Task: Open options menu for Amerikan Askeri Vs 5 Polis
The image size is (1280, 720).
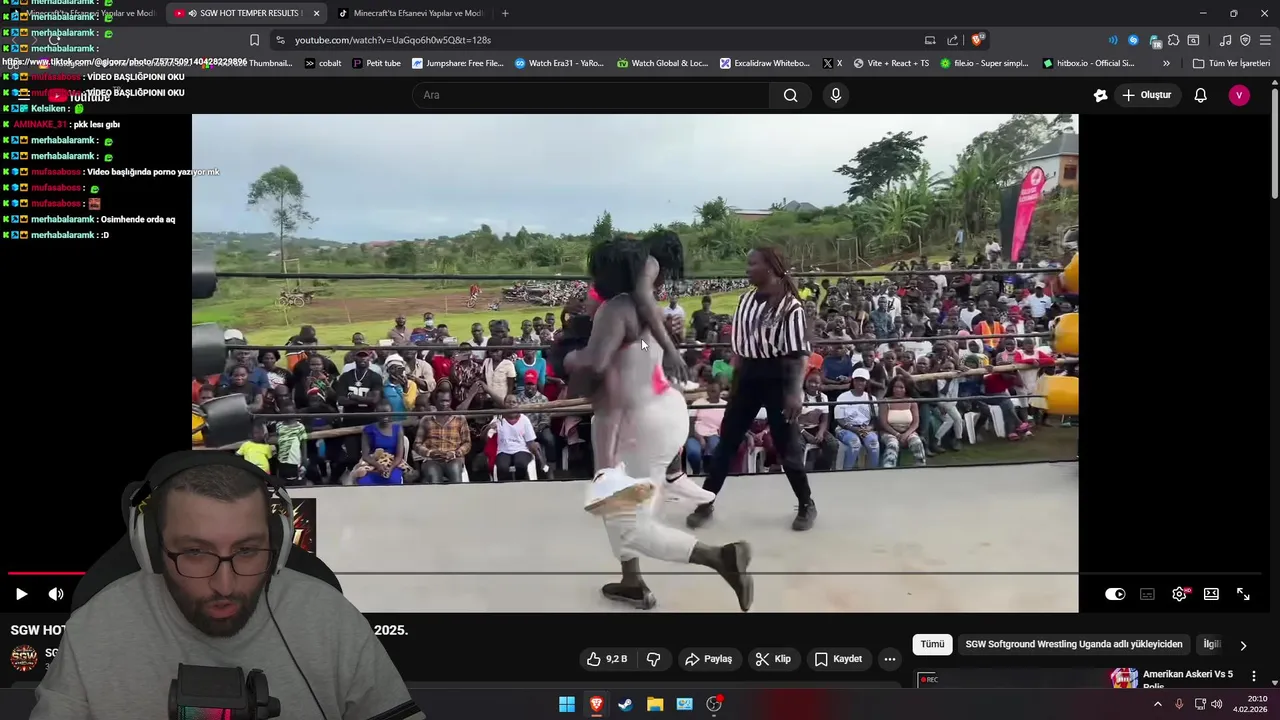Action: tap(1253, 677)
